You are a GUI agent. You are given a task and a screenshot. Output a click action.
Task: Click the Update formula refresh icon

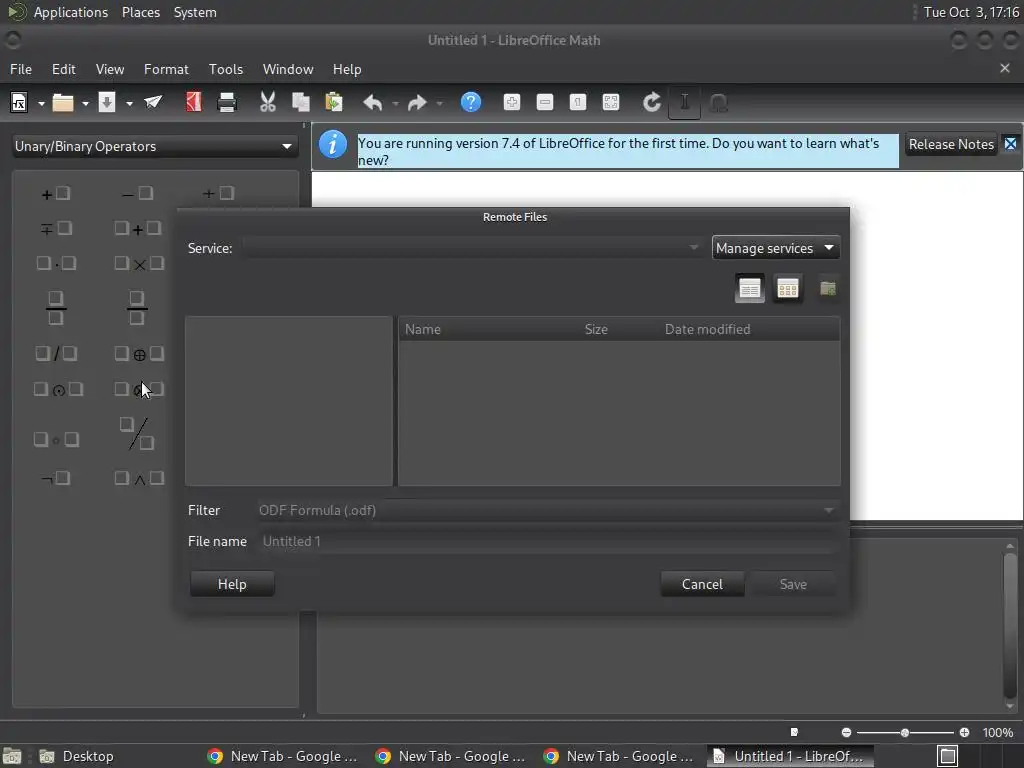652,102
